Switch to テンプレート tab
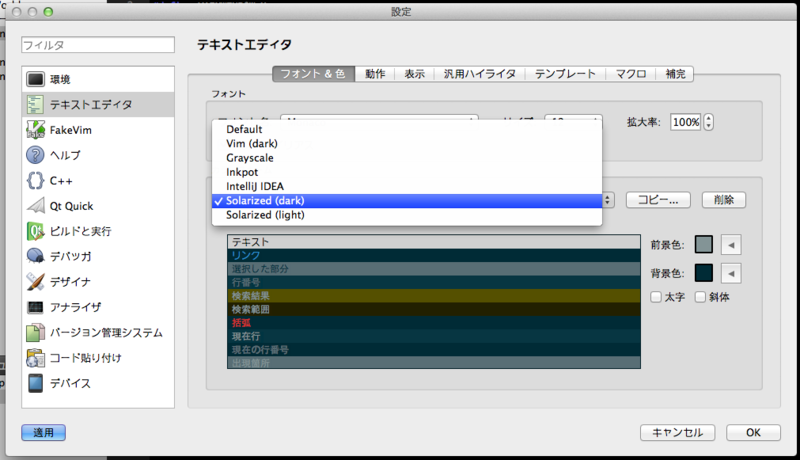The height and width of the screenshot is (460, 800). point(565,74)
